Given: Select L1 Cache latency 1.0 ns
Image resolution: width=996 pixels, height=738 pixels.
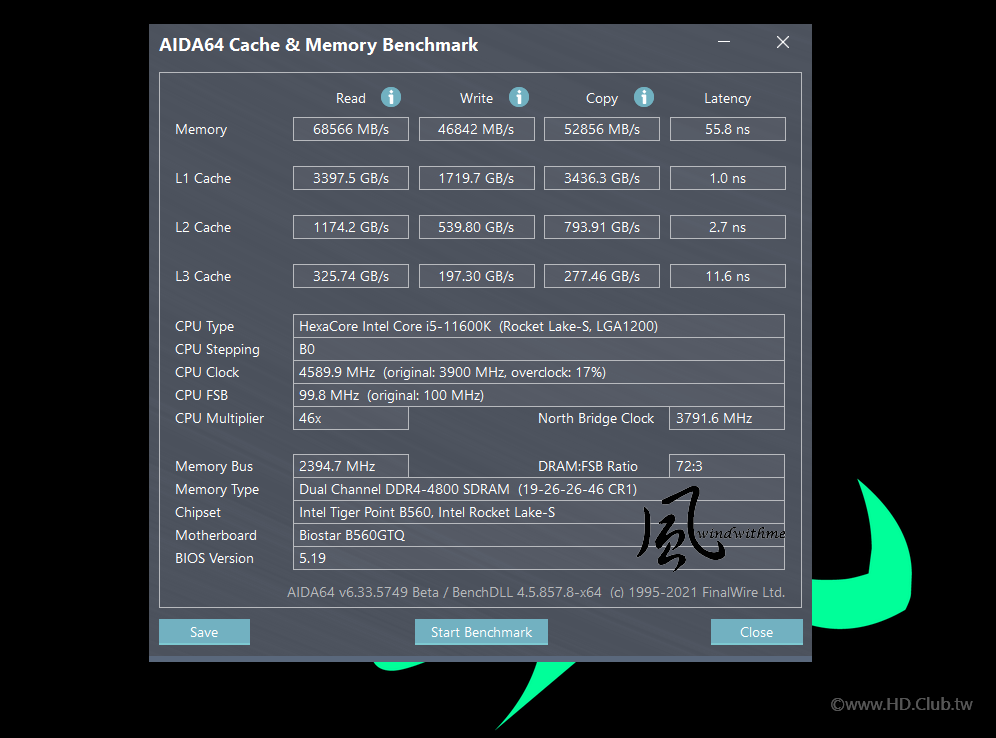Looking at the screenshot, I should [727, 178].
